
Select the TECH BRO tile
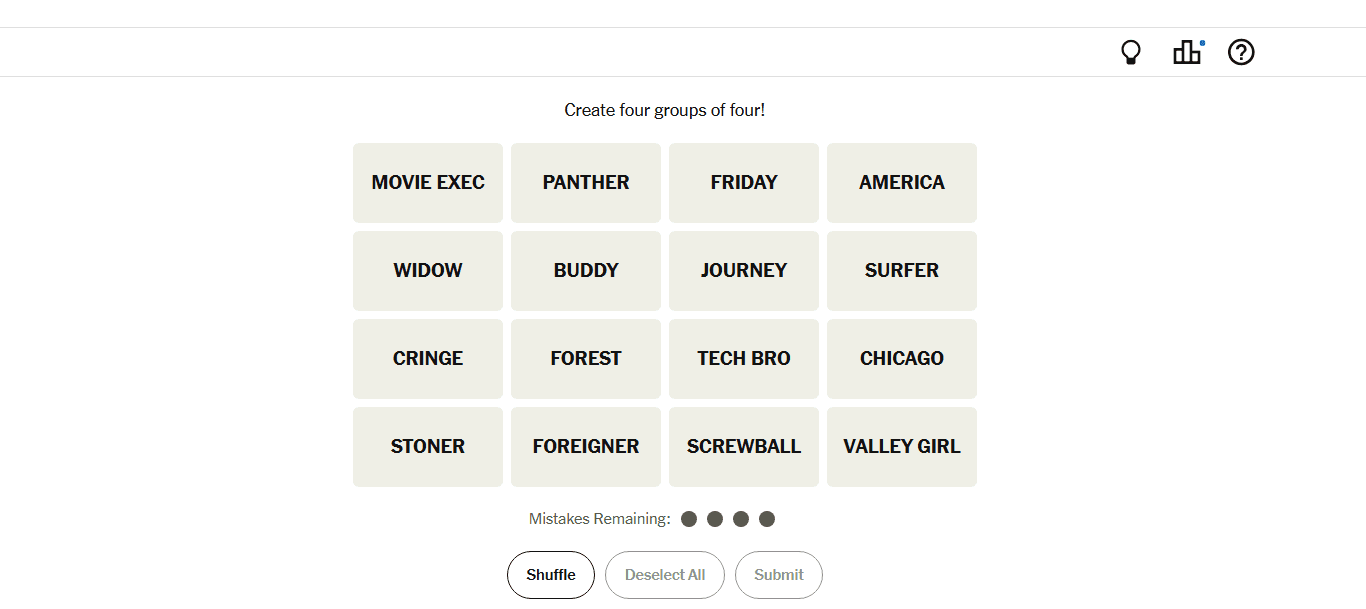[x=744, y=359]
